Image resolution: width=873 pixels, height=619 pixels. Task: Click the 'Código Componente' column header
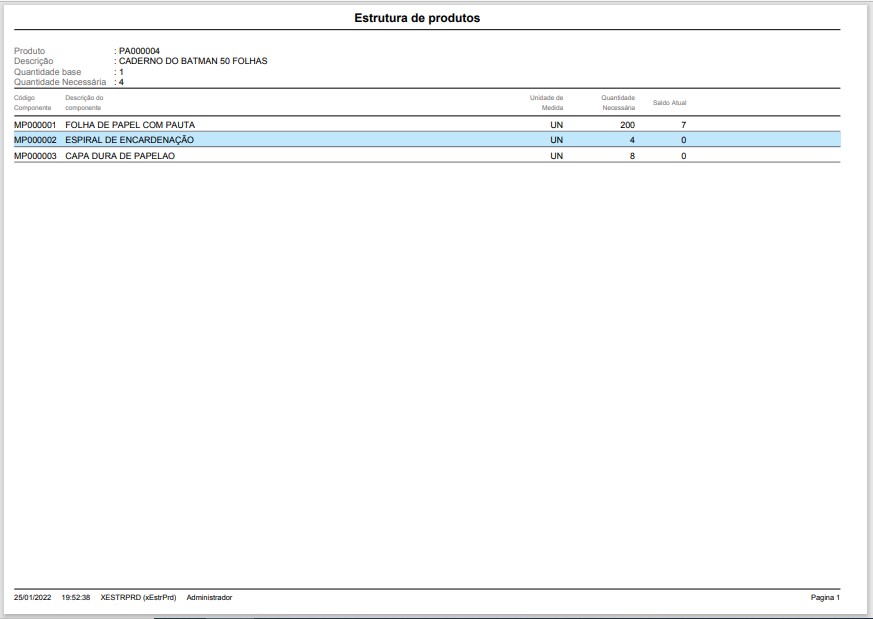point(32,103)
